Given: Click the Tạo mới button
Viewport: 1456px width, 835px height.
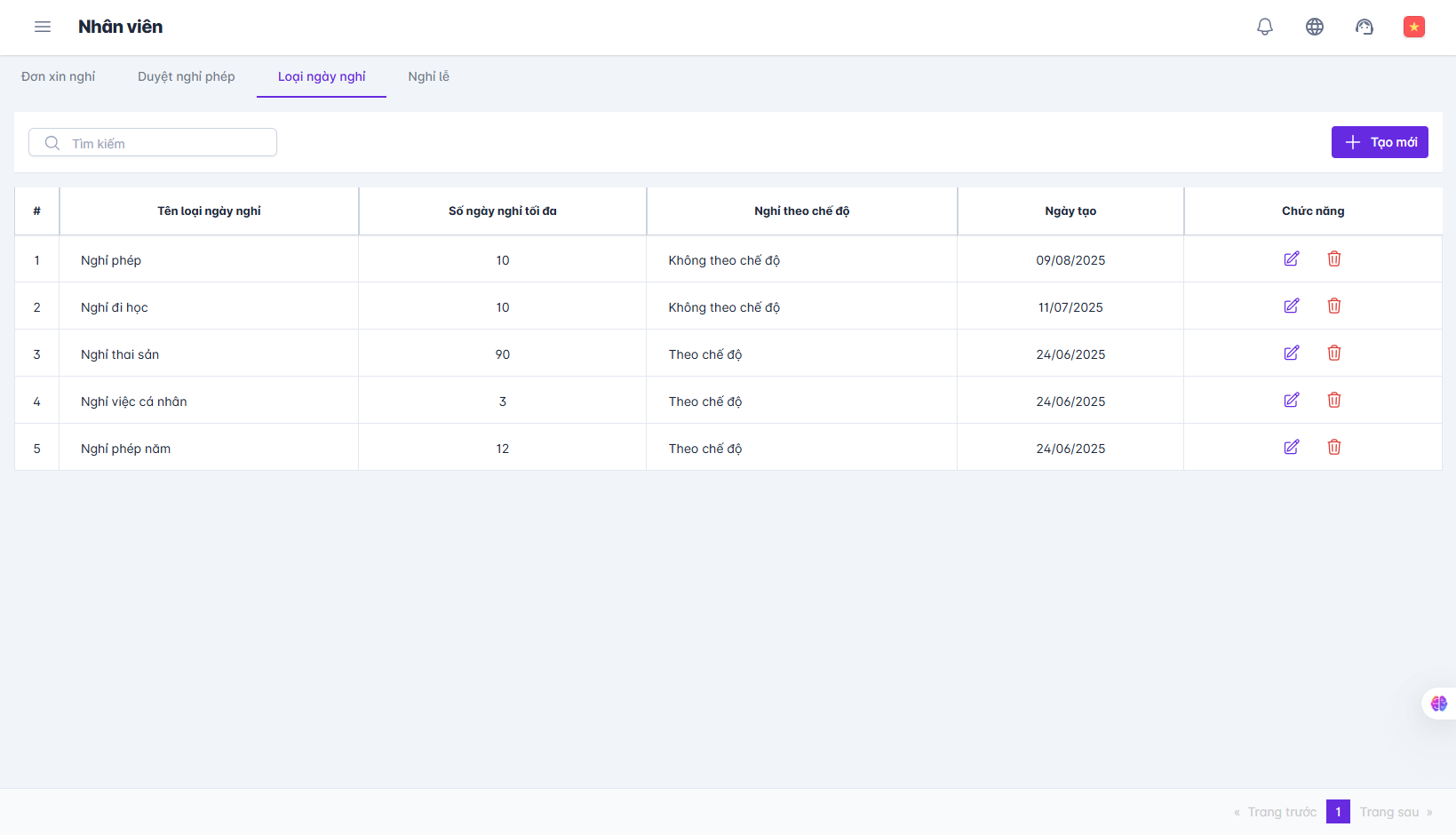Looking at the screenshot, I should 1380,142.
